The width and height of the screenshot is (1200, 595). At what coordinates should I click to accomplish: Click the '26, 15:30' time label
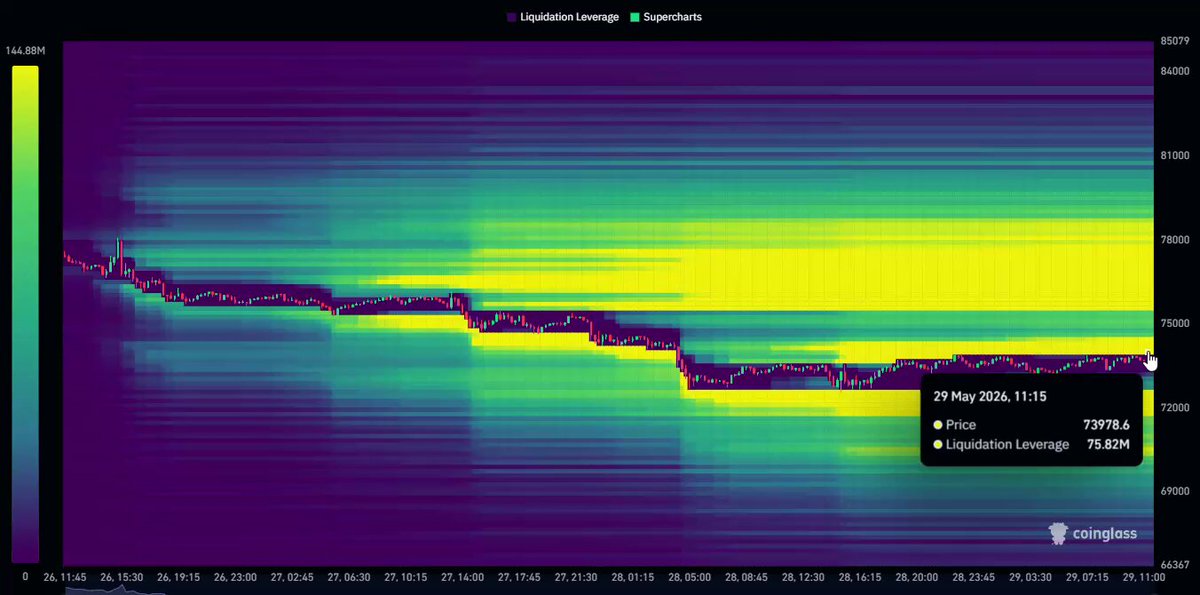(121, 577)
